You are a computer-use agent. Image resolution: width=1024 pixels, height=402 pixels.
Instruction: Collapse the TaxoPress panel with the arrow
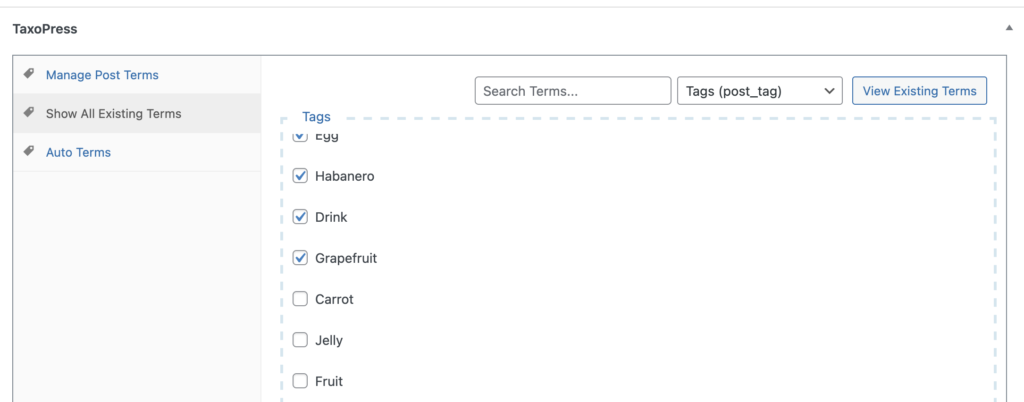click(x=1009, y=29)
